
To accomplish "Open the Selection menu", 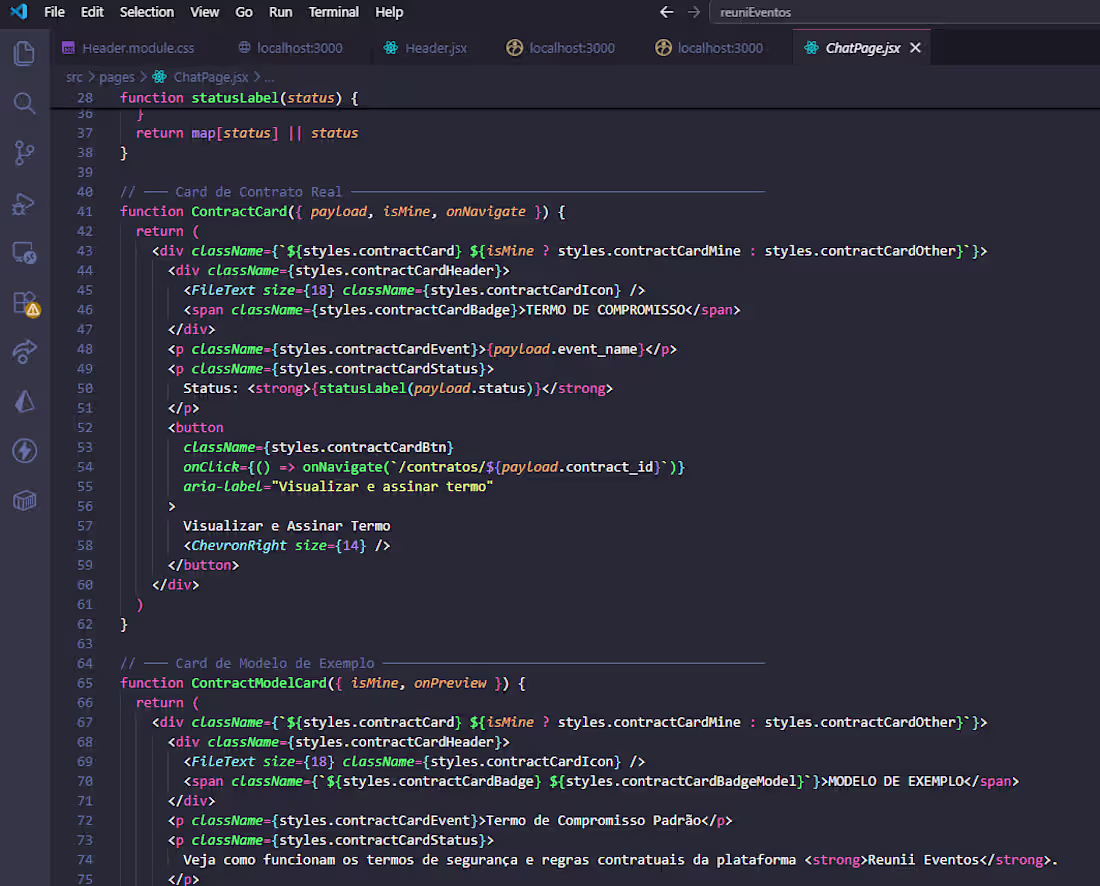I will pyautogui.click(x=147, y=12).
